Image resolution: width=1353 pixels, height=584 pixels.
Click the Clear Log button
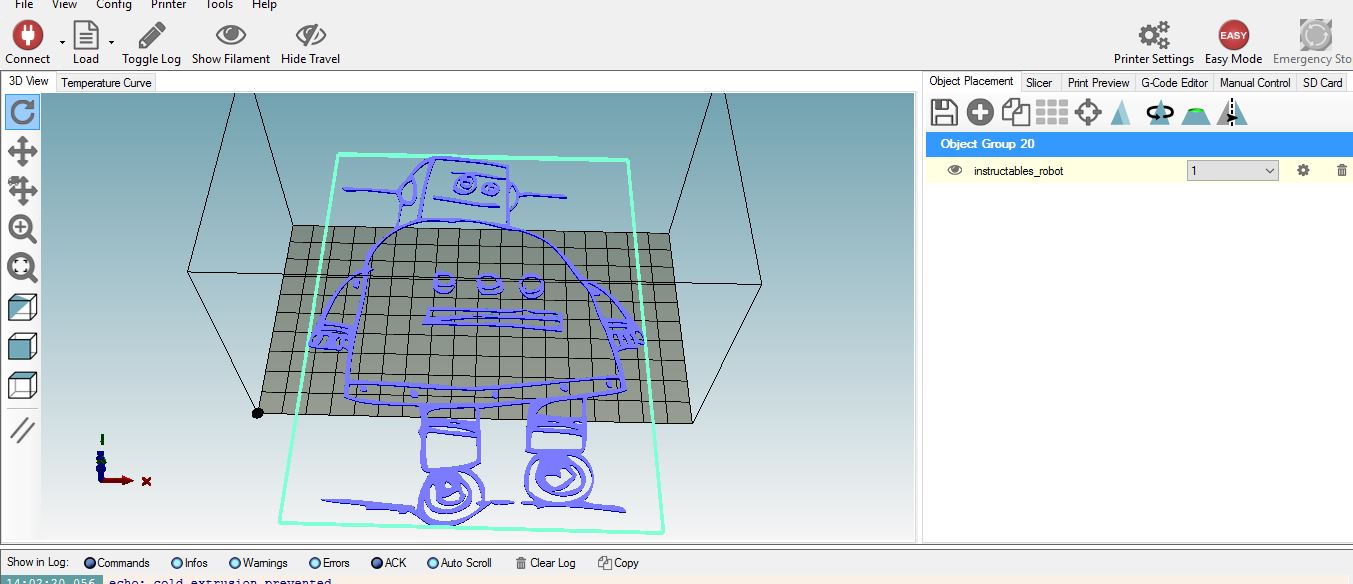coord(545,563)
